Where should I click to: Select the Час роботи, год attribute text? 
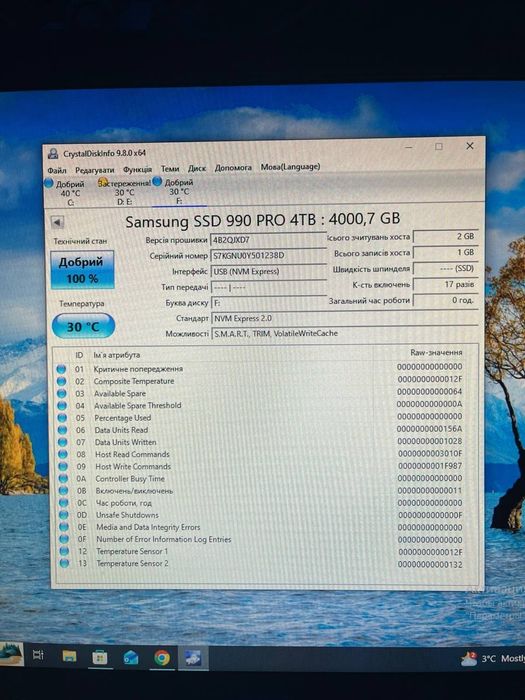(124, 503)
